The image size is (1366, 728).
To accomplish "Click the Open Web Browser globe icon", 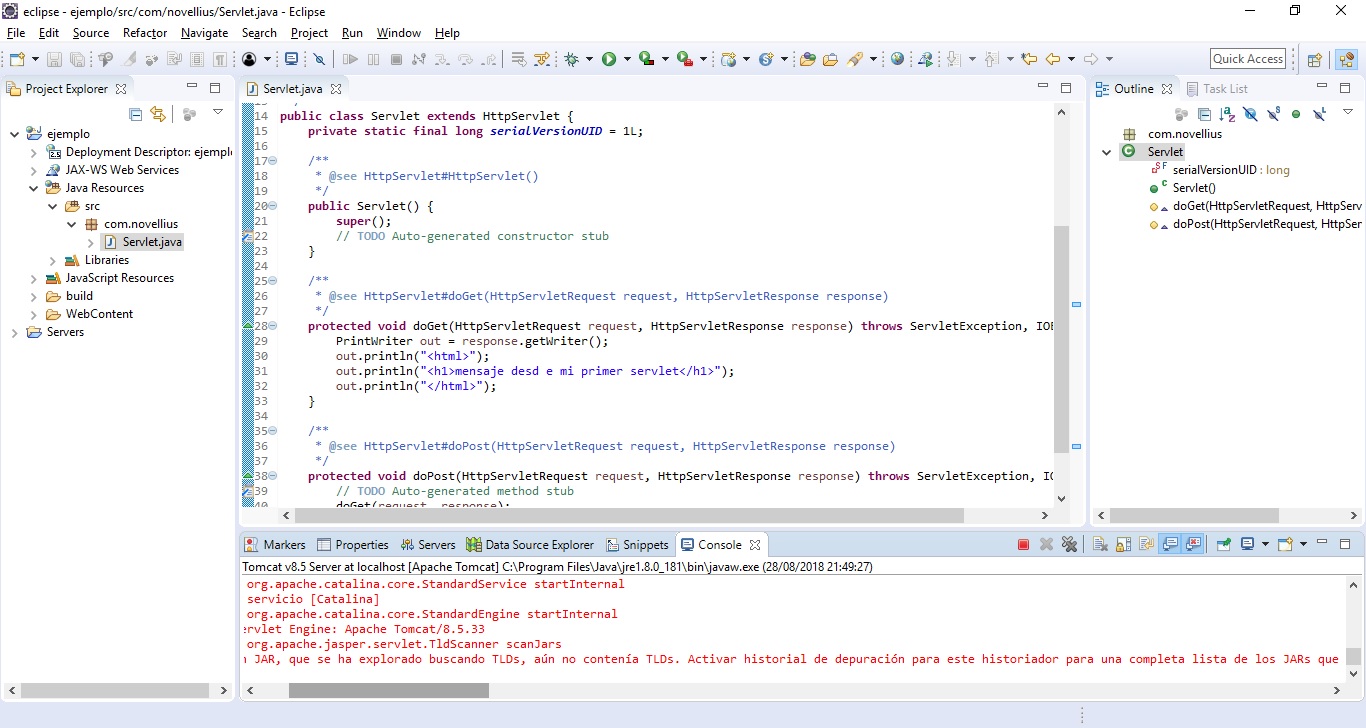I will 897,59.
